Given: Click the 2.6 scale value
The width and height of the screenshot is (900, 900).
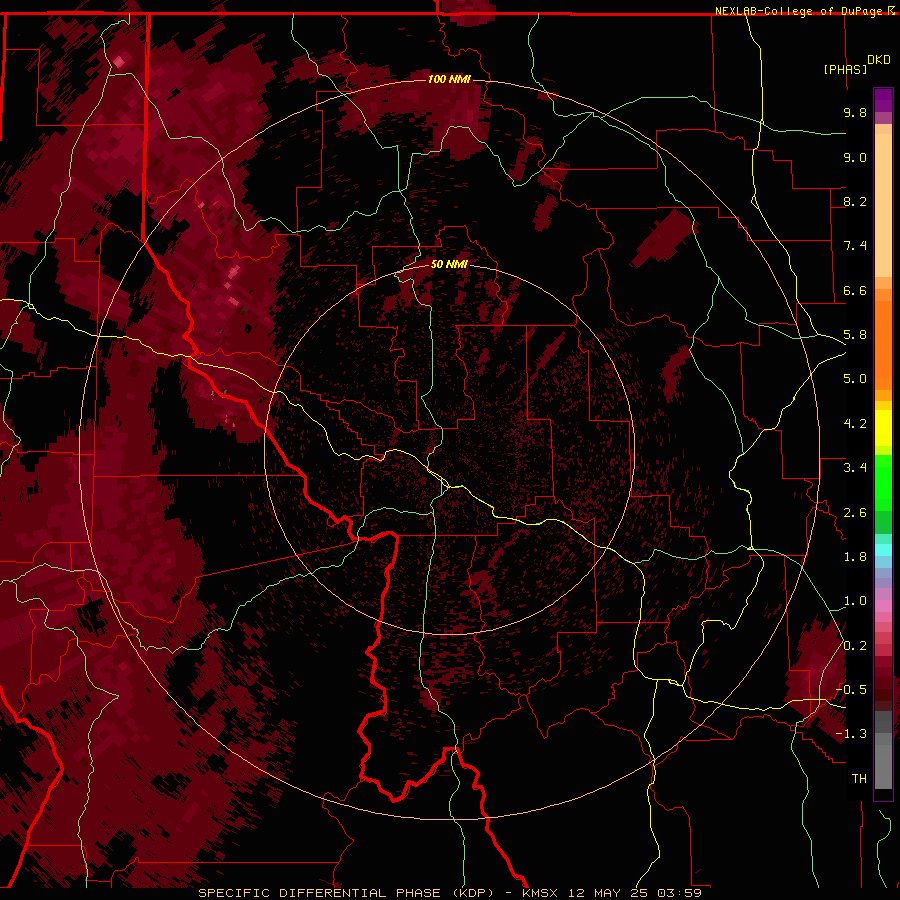Looking at the screenshot, I should 855,513.
